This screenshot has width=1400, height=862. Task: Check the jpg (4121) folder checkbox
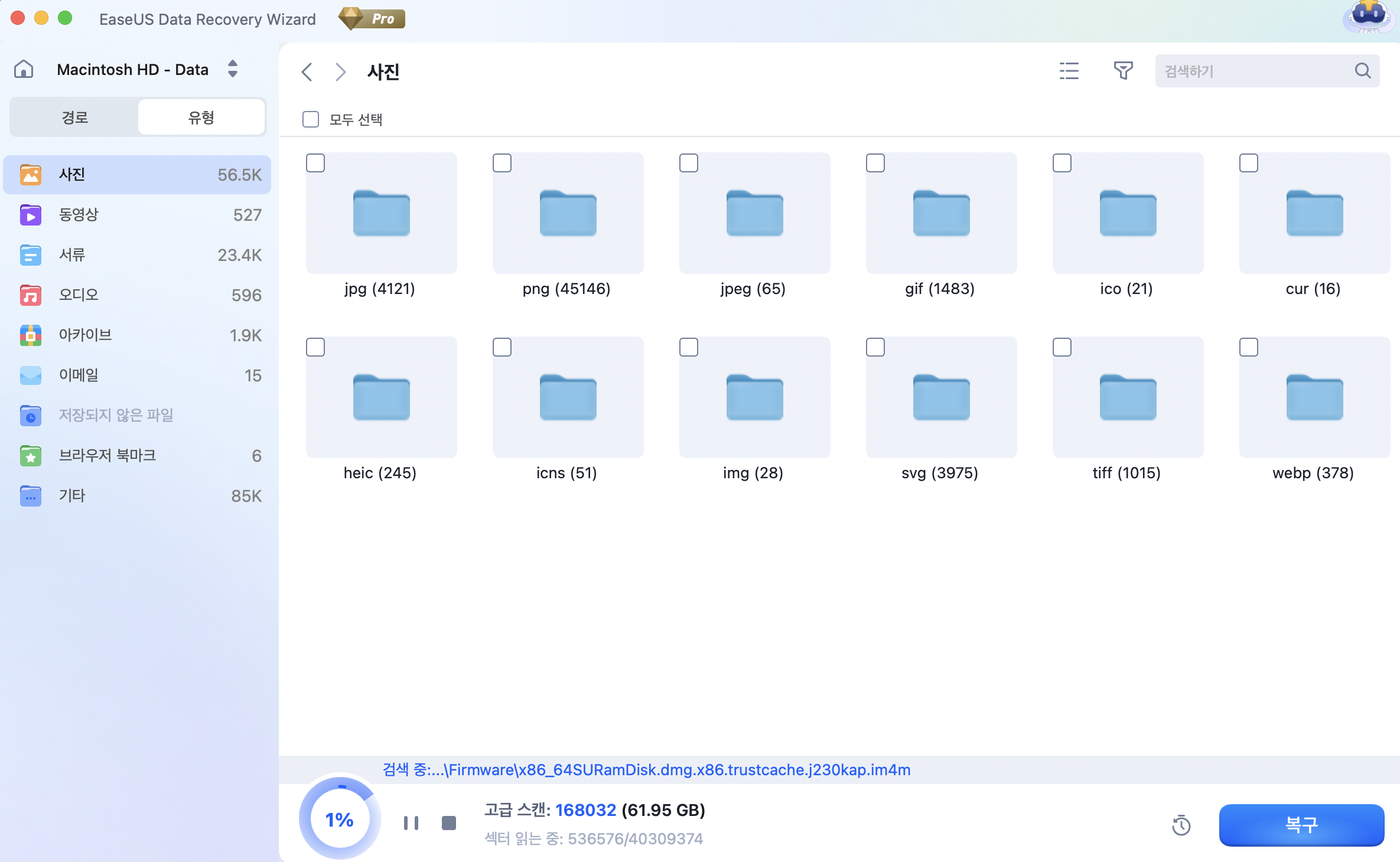[x=315, y=164]
